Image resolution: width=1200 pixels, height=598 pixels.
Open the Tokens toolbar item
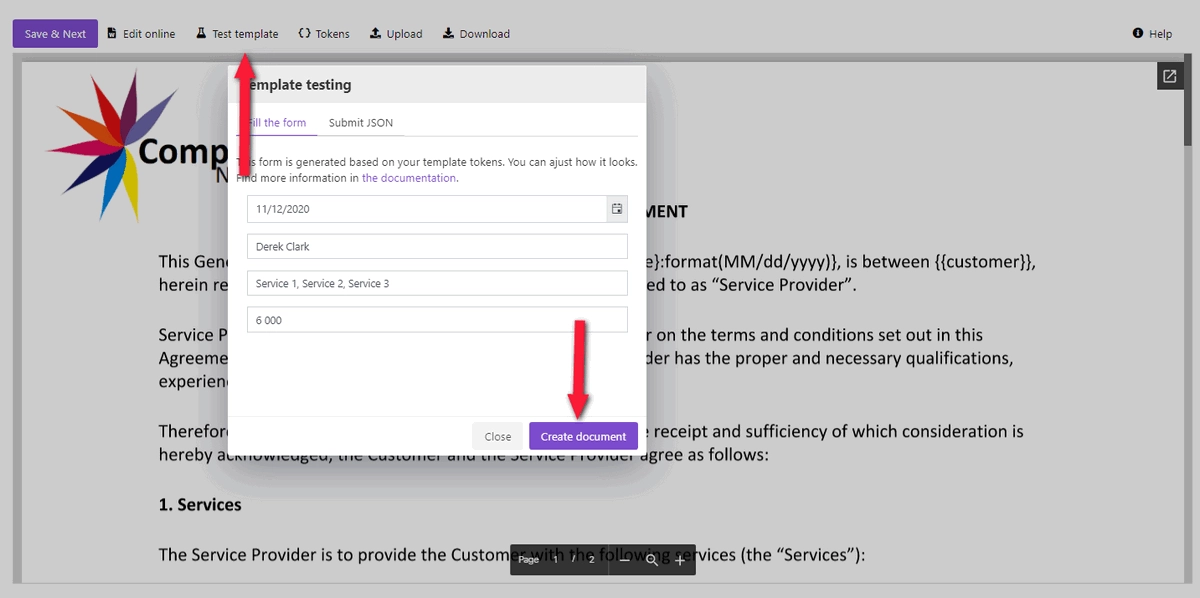(324, 34)
